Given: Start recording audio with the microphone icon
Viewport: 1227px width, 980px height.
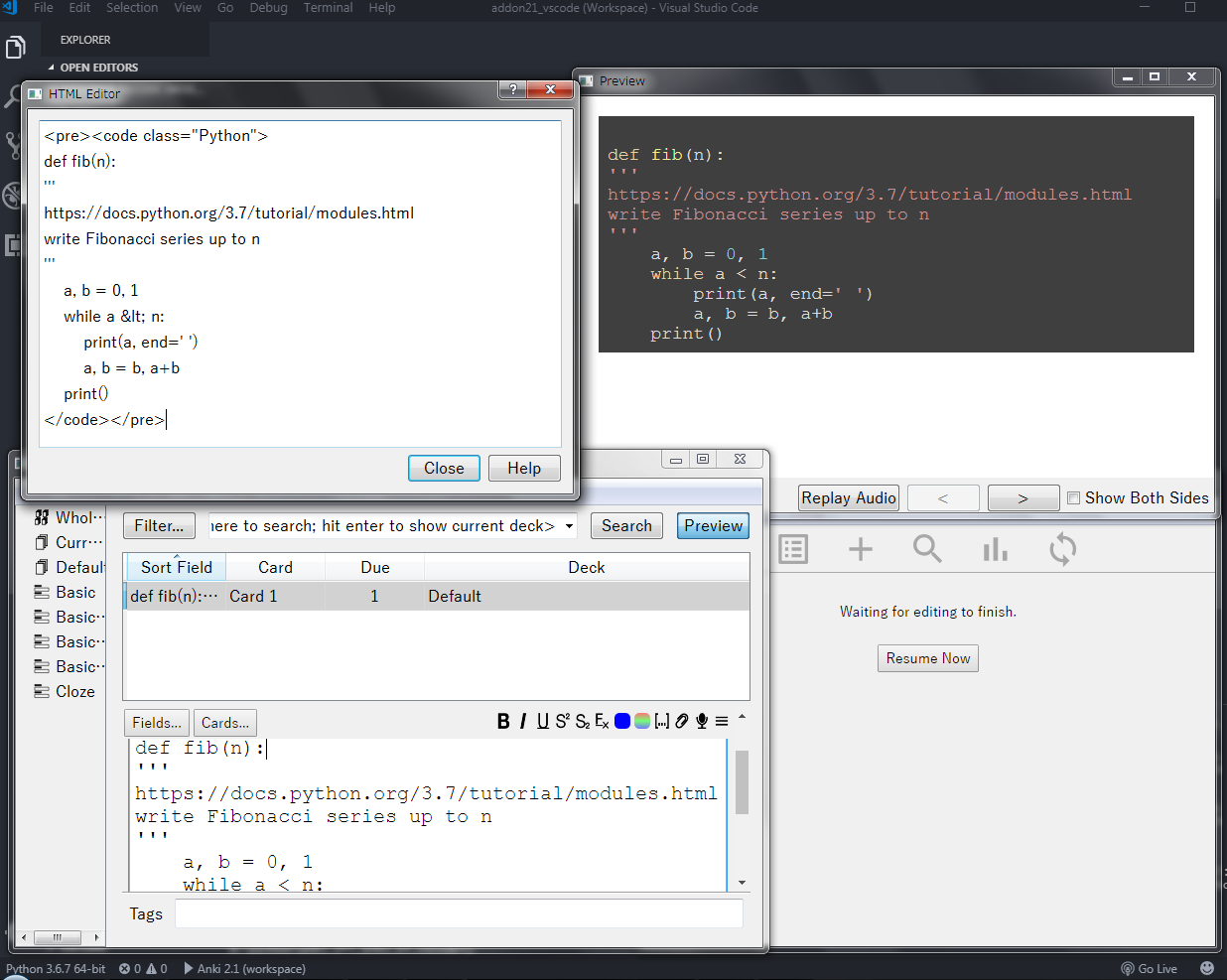Looking at the screenshot, I should coord(702,722).
